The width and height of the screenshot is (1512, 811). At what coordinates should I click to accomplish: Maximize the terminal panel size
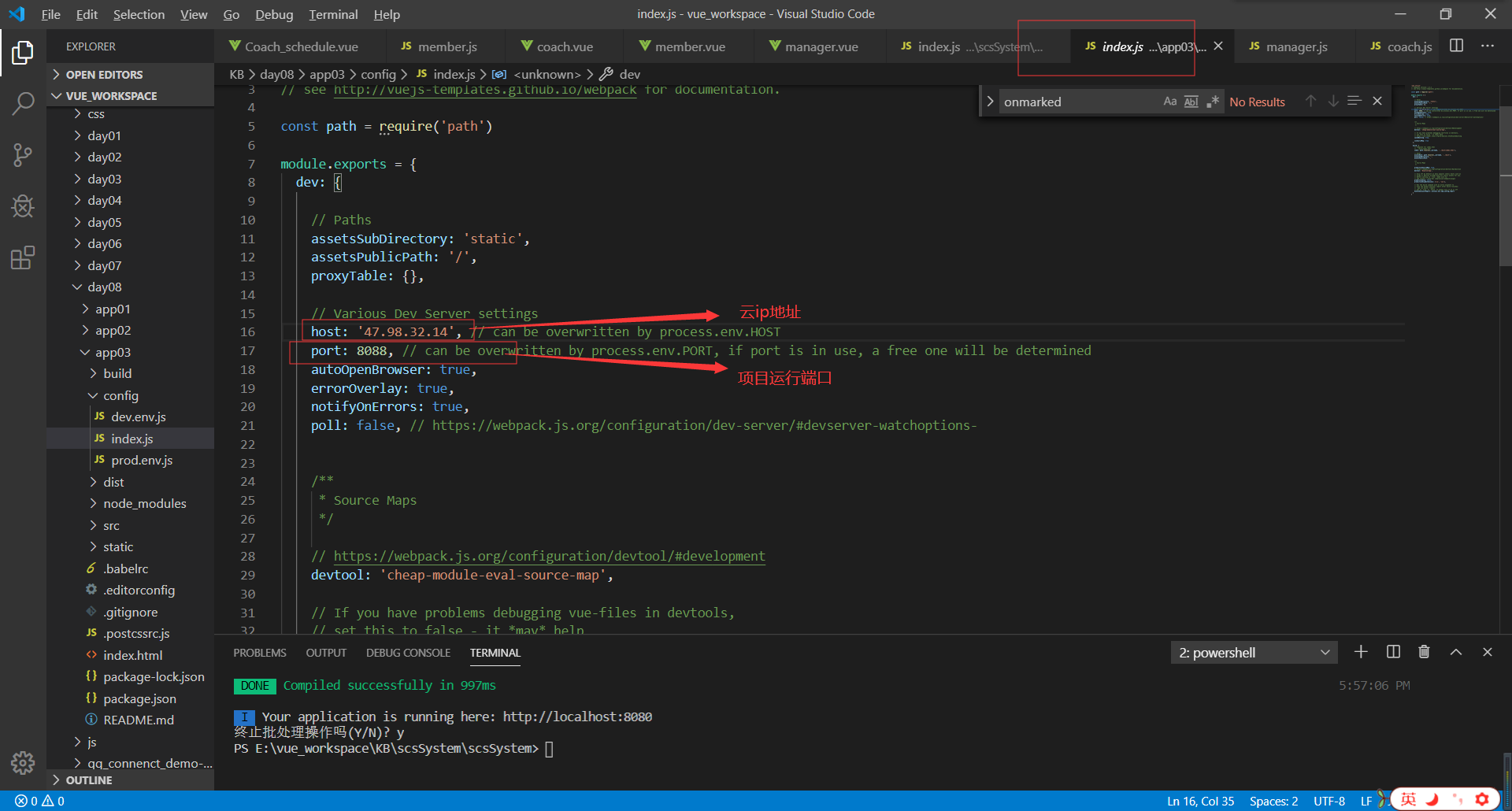click(x=1456, y=652)
